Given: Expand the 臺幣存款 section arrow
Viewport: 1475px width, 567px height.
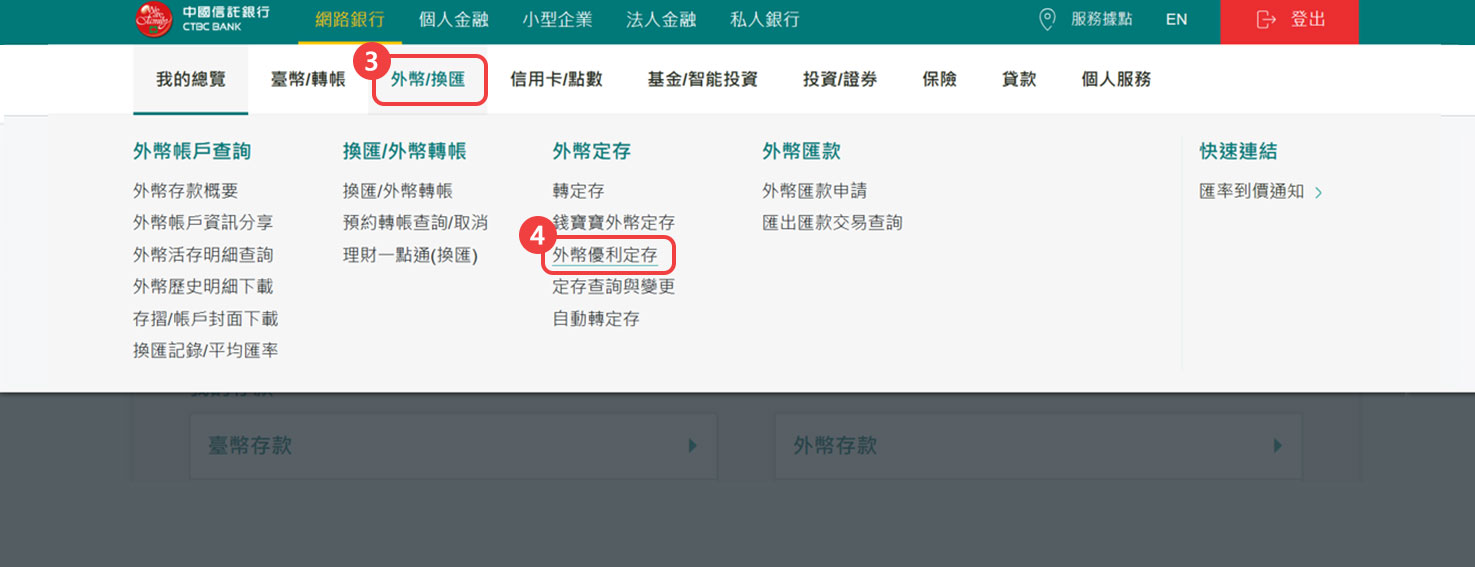Looking at the screenshot, I should coord(692,446).
